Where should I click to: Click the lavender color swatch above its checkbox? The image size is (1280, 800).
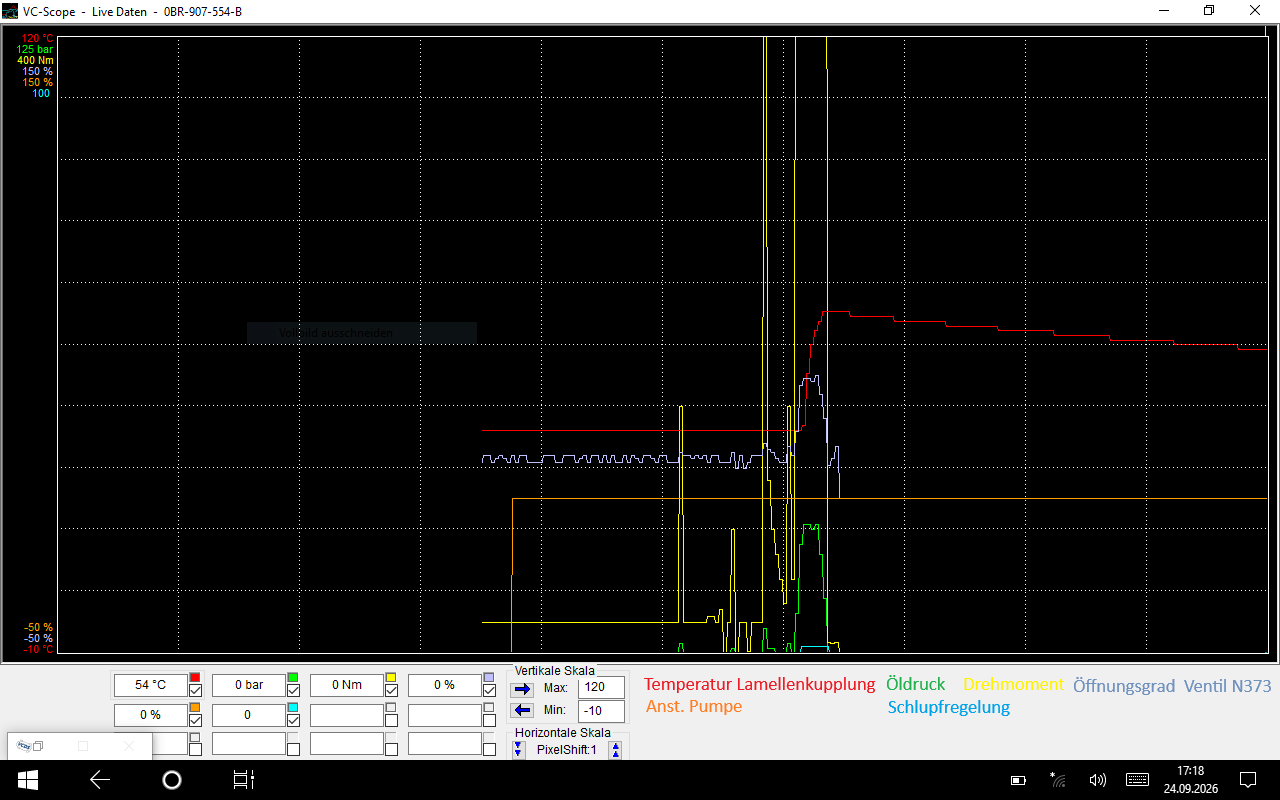tap(489, 678)
